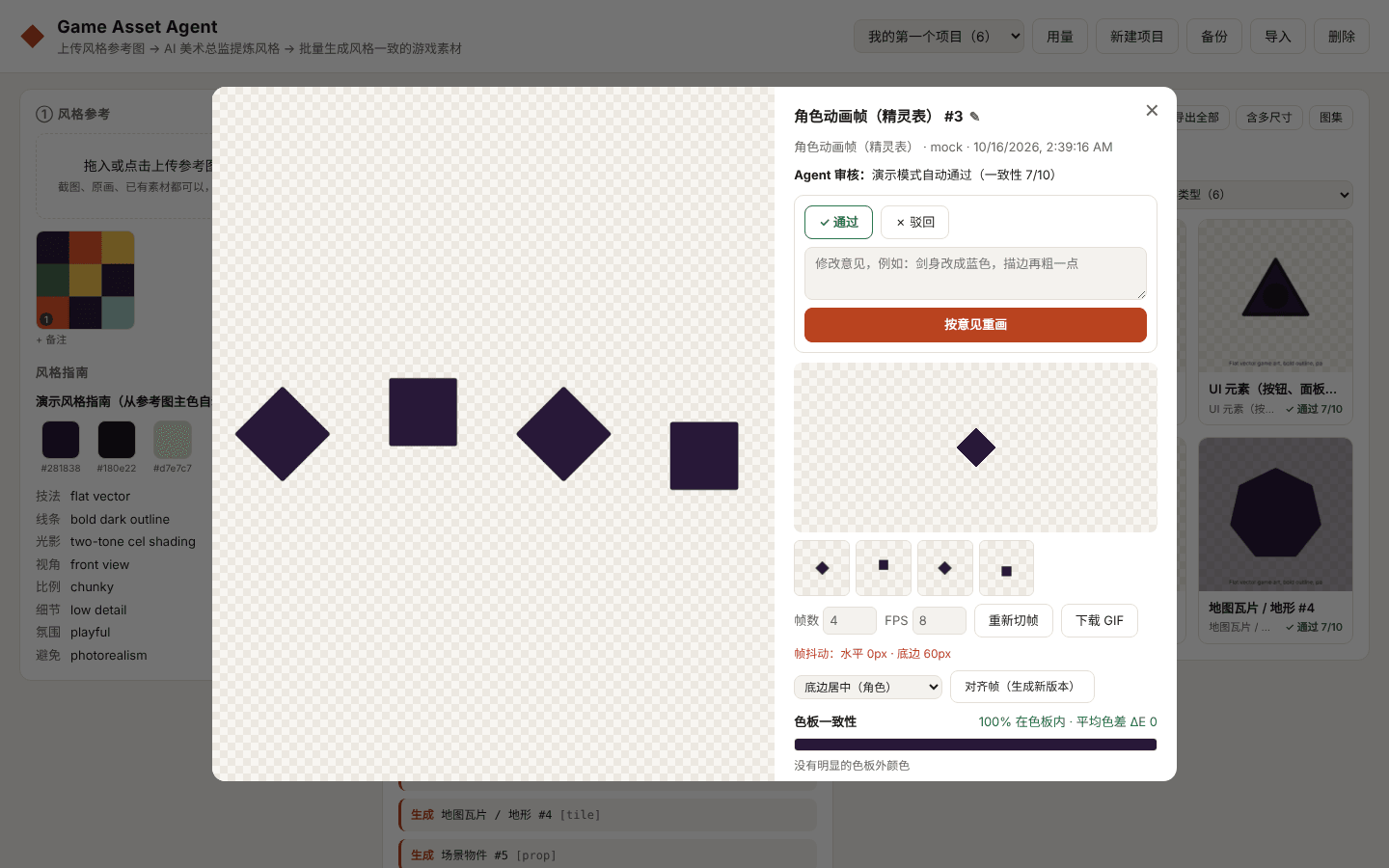The width and height of the screenshot is (1389, 868).
Task: Open the 类型 (6) filter dropdown
Action: tap(1264, 195)
